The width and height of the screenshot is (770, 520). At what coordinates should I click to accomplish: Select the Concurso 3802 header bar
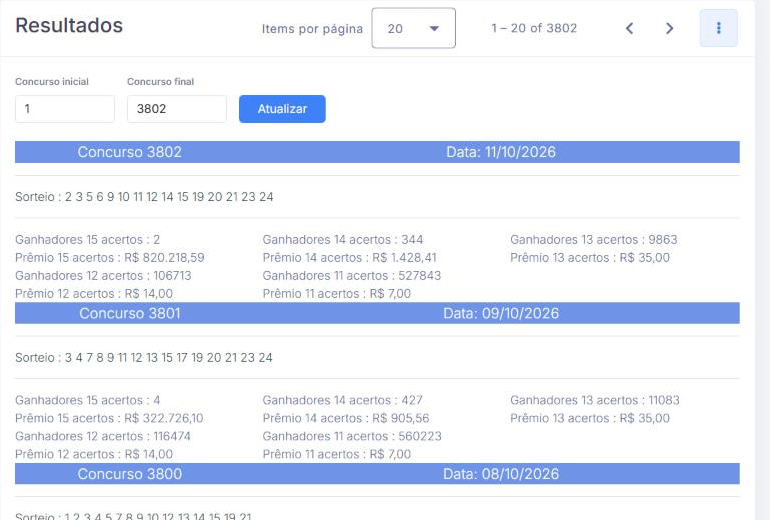(x=377, y=152)
